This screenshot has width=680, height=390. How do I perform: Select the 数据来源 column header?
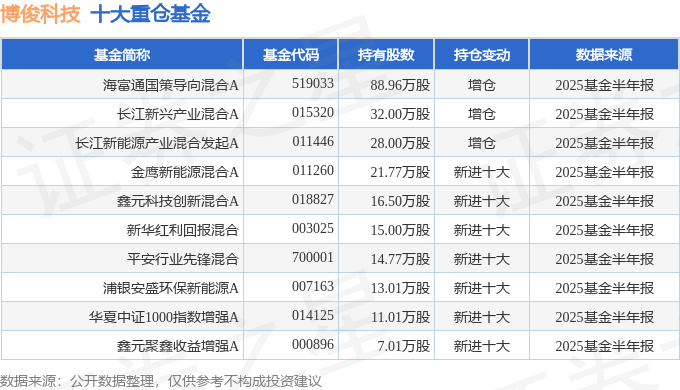pyautogui.click(x=604, y=55)
